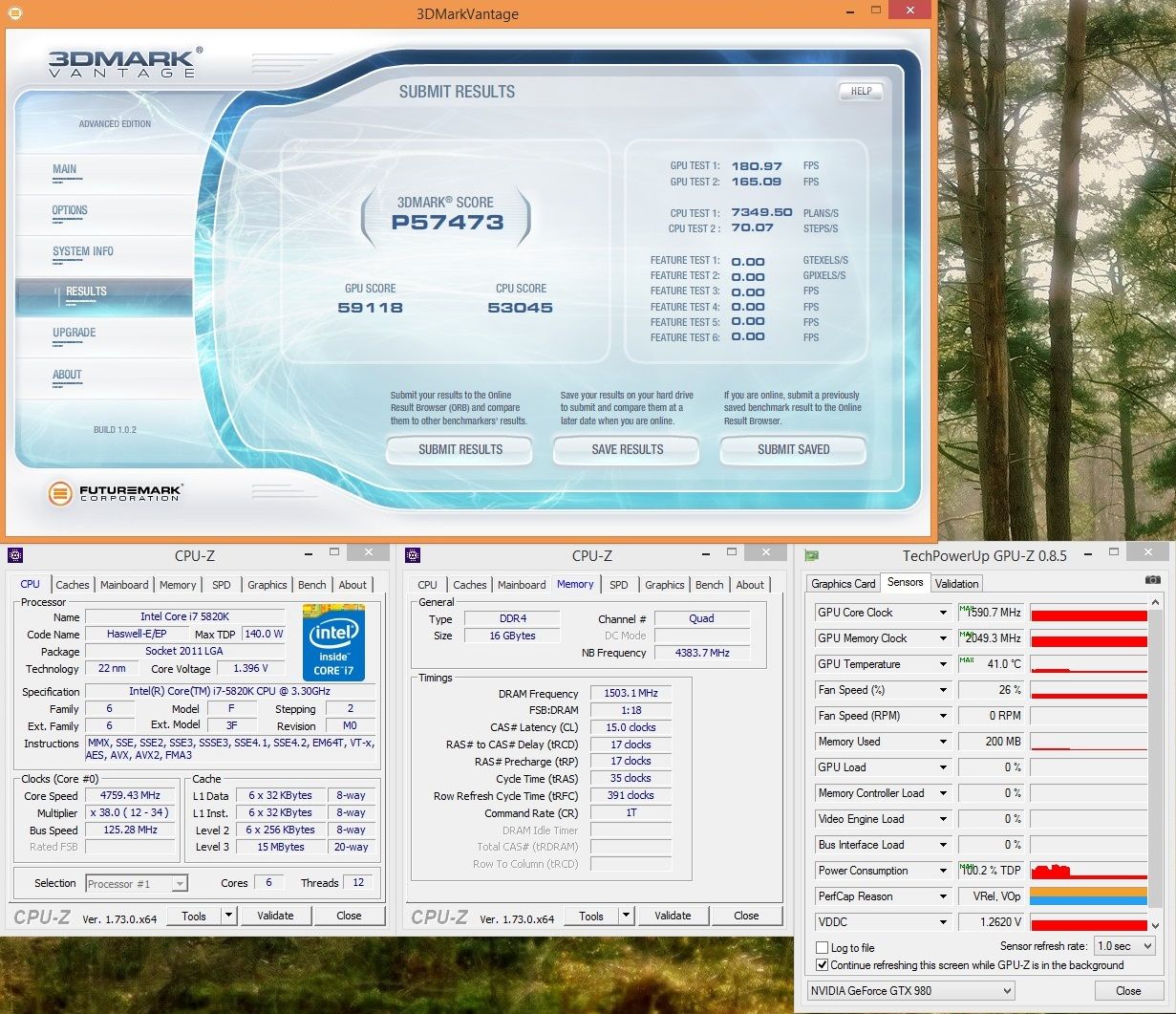Expand VDDC sensor dropdown
Screen dimensions: 1176x1014
click(x=943, y=922)
